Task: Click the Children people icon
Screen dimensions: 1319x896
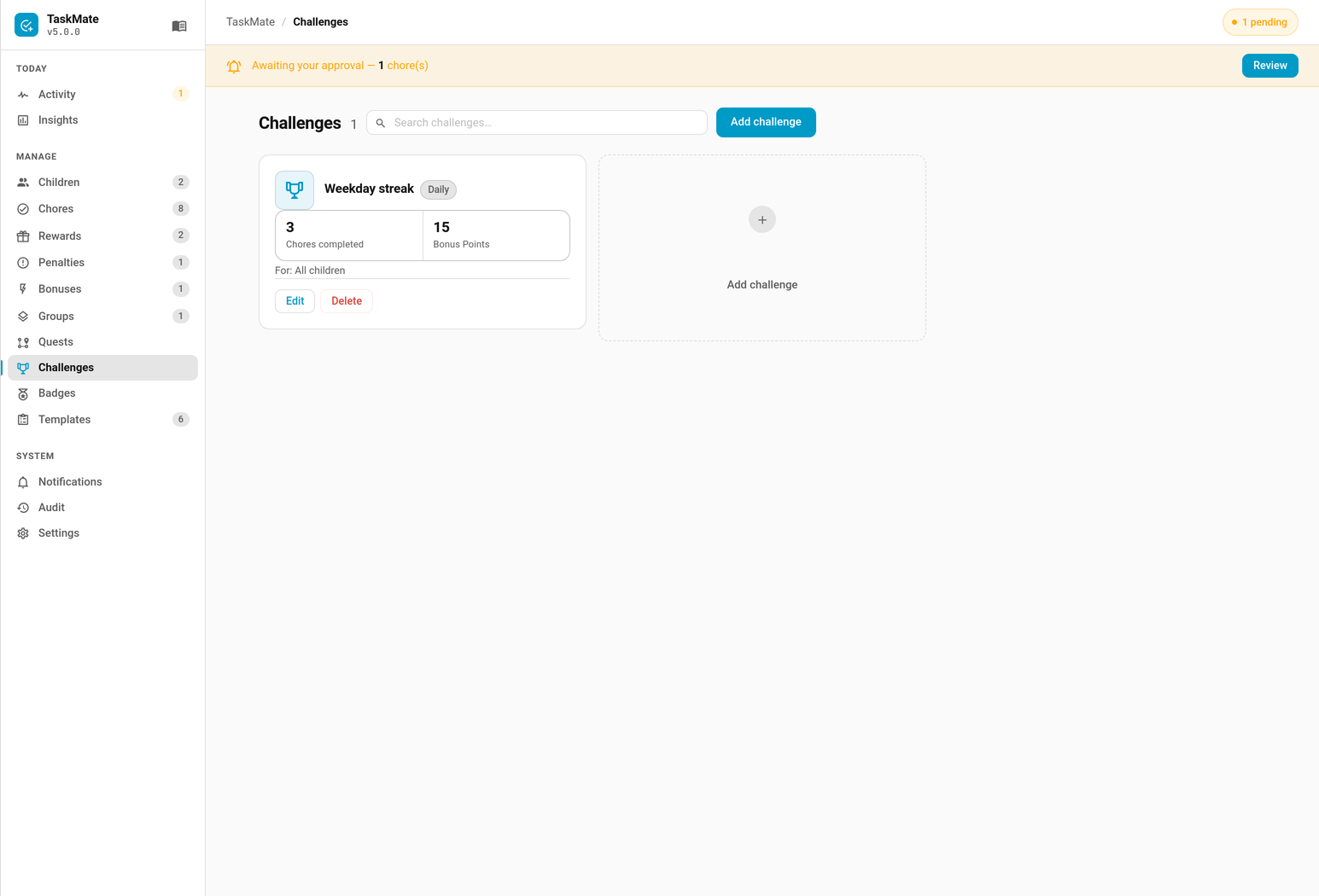Action: point(23,183)
